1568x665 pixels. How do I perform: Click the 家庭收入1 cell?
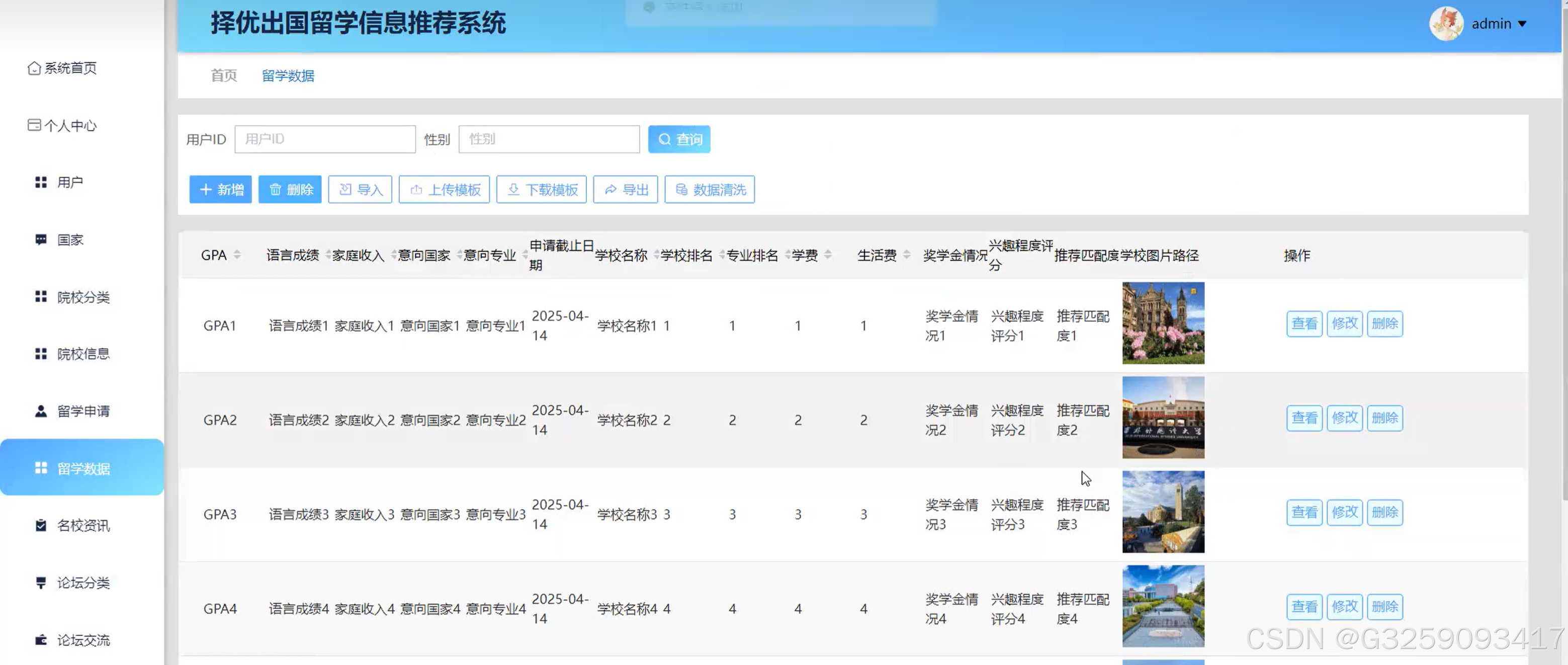click(x=364, y=326)
